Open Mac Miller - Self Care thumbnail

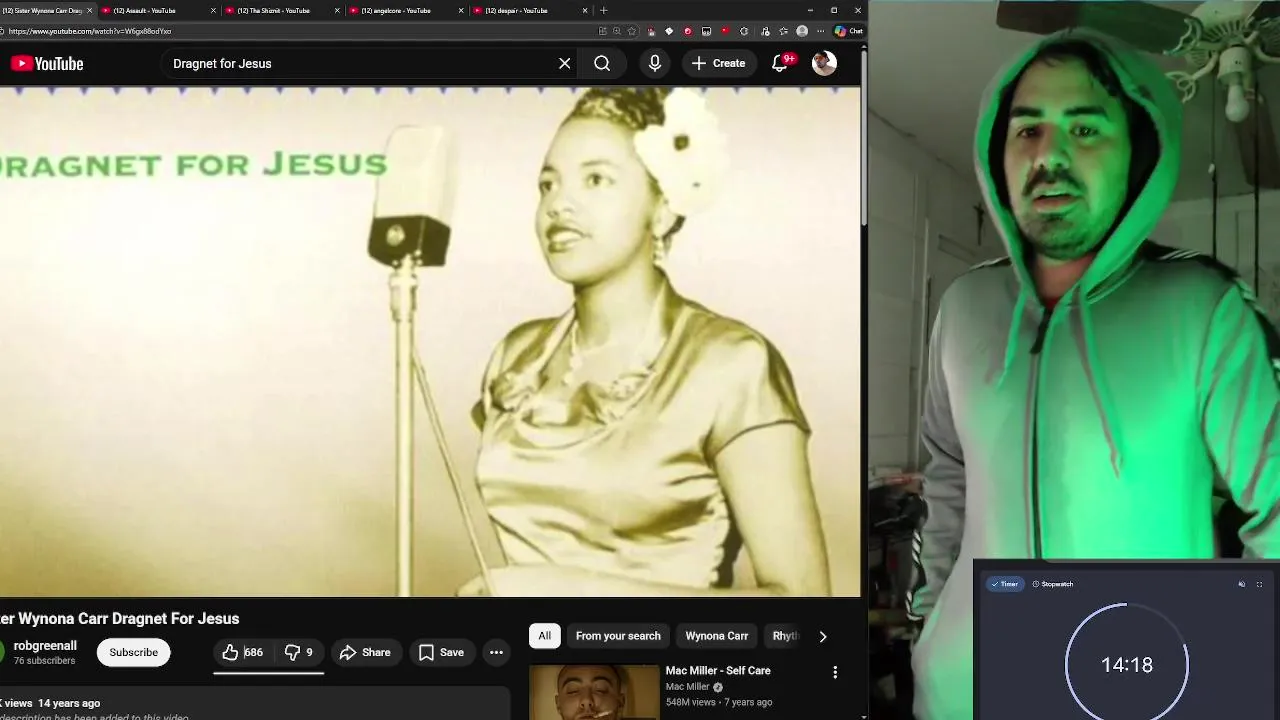594,692
